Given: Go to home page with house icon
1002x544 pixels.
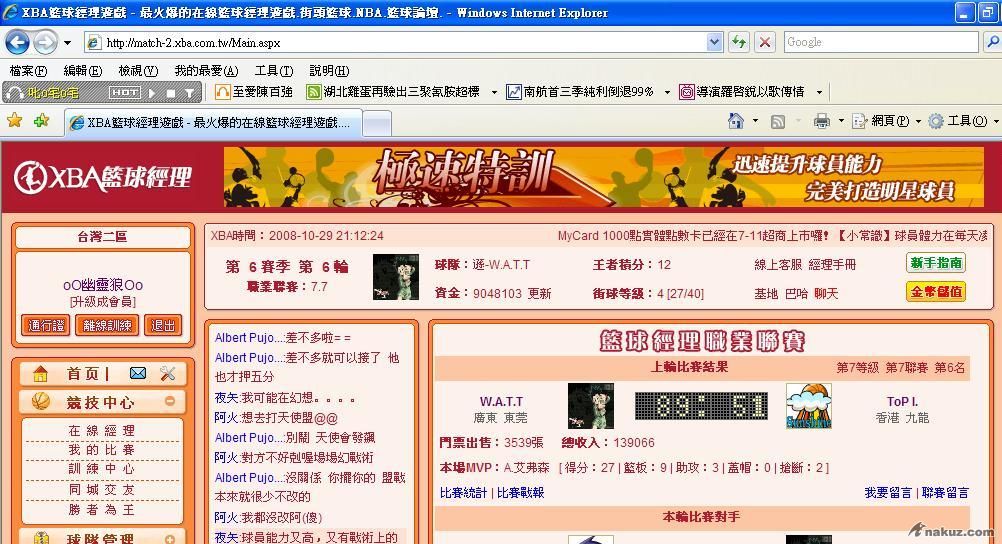Looking at the screenshot, I should 736,121.
